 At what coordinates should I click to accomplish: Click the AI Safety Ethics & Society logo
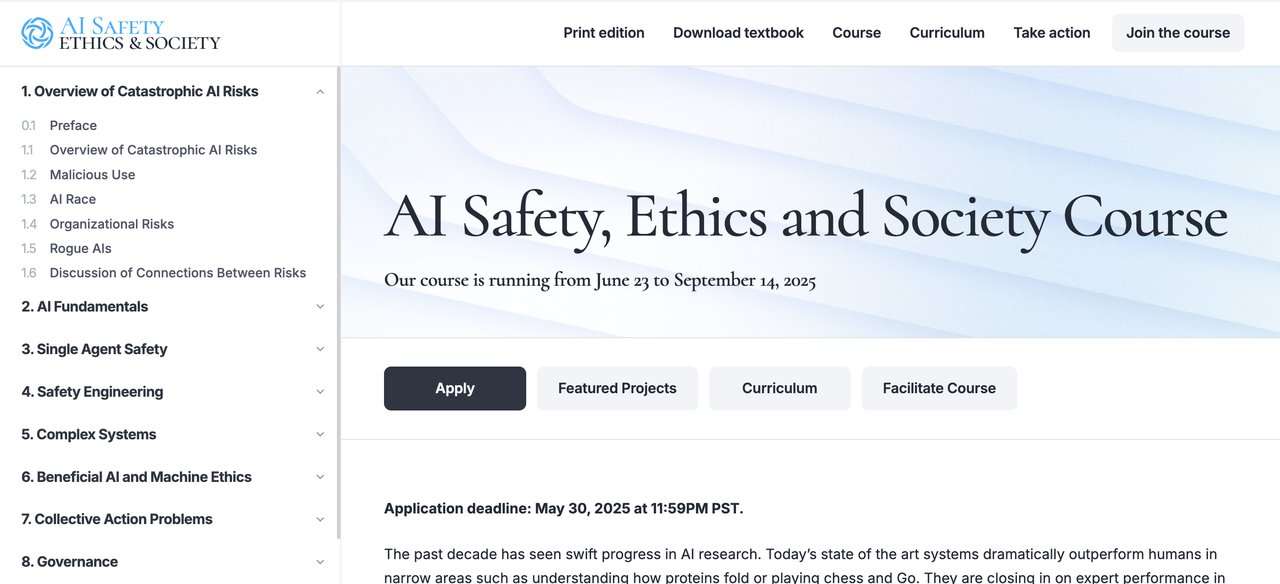(120, 33)
